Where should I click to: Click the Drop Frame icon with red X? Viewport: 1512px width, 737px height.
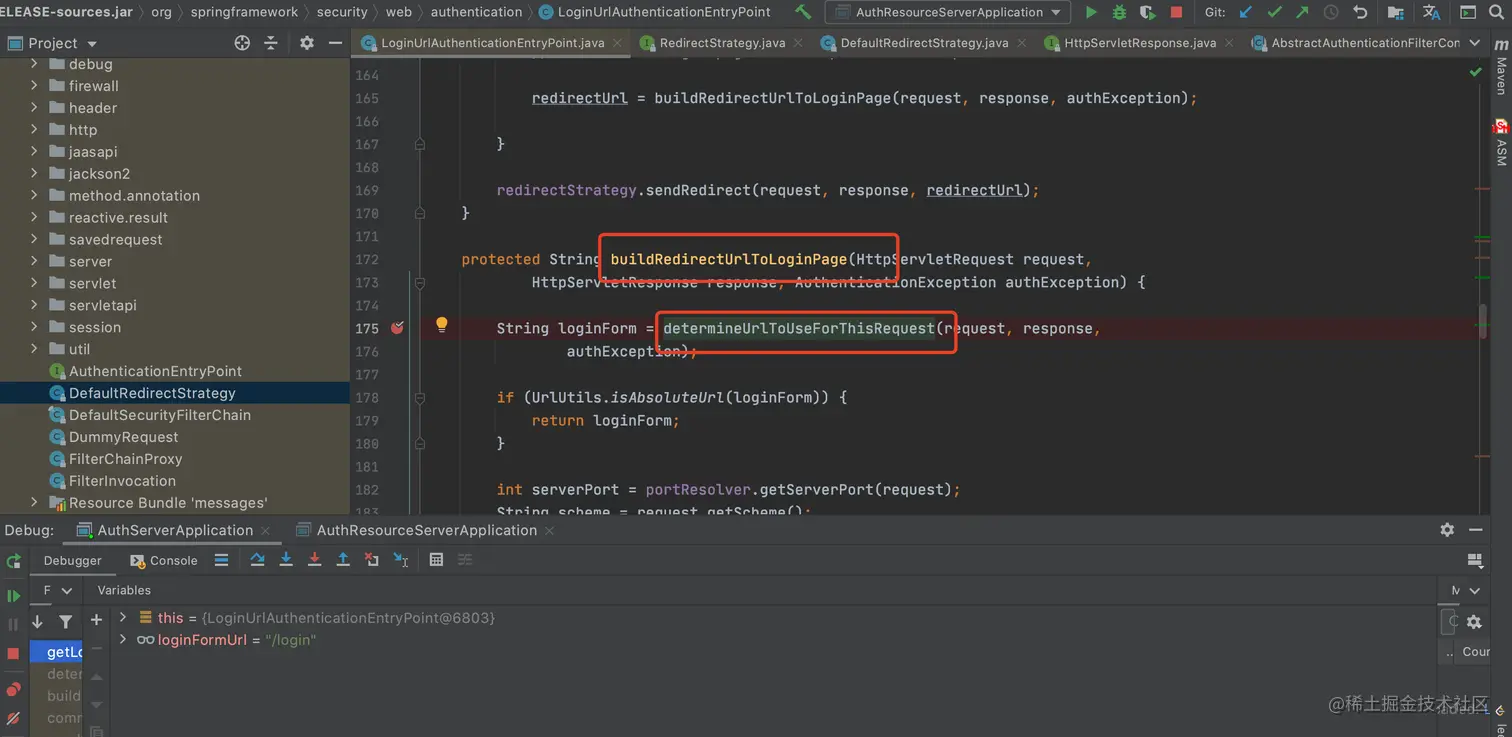click(x=372, y=560)
